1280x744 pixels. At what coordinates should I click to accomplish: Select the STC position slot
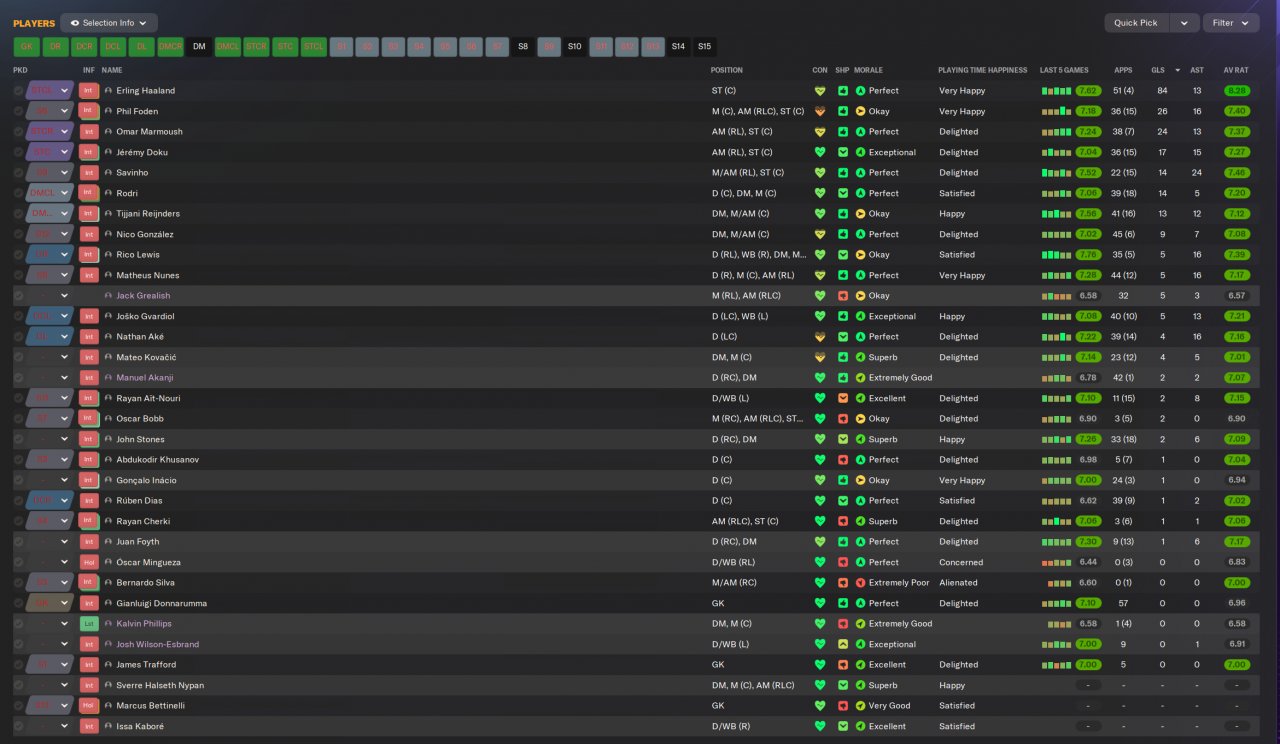coord(286,47)
